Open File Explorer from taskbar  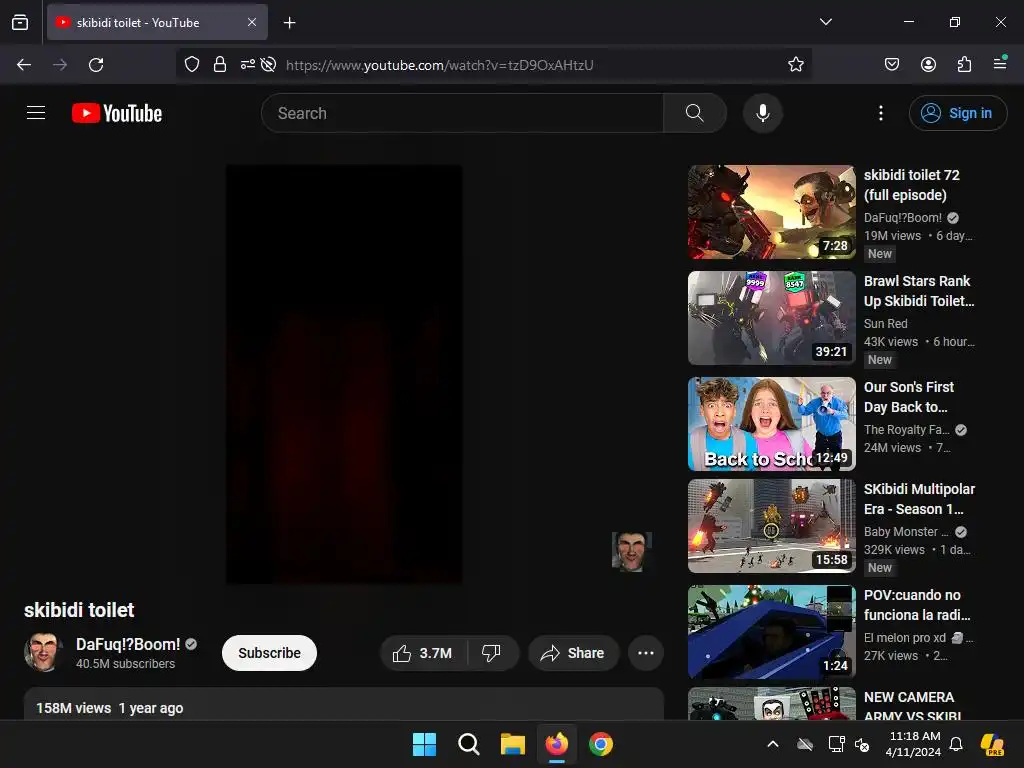(513, 744)
